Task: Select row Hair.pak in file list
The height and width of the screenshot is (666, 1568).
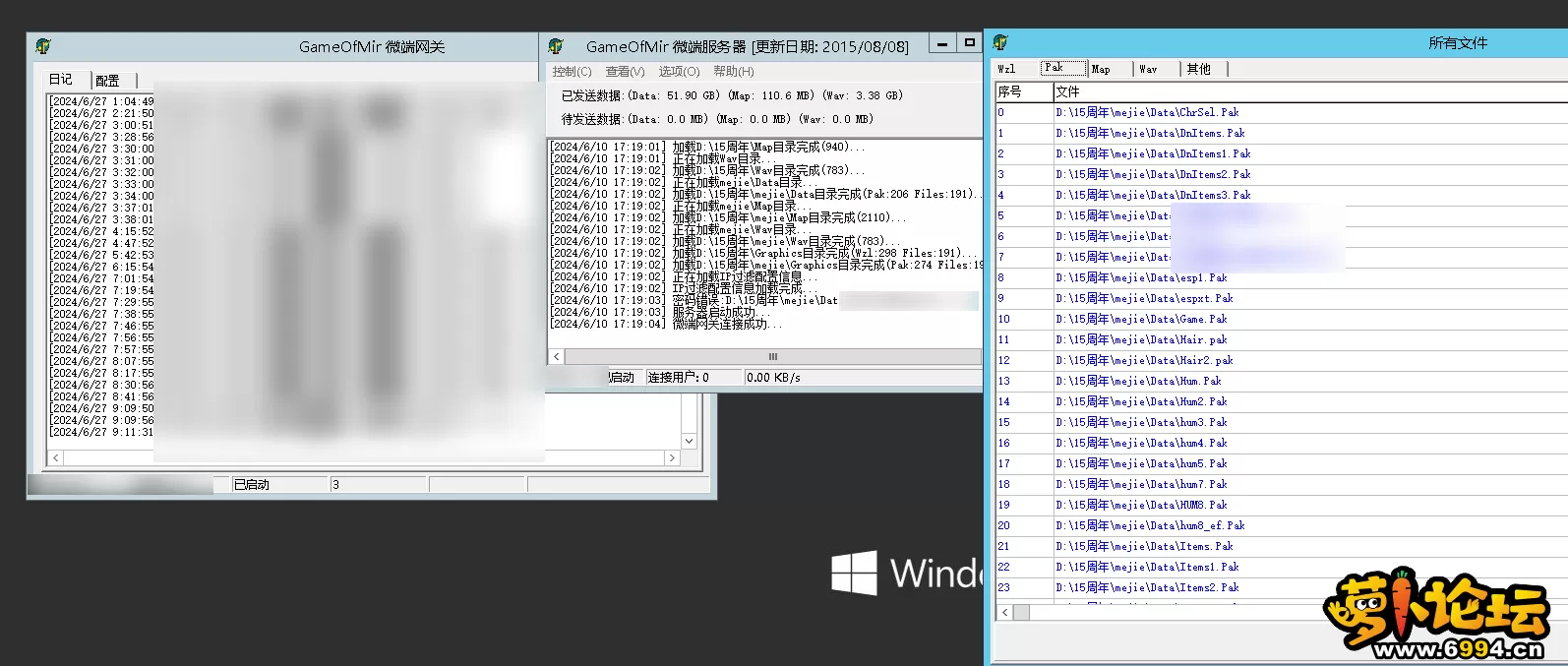Action: click(1282, 339)
